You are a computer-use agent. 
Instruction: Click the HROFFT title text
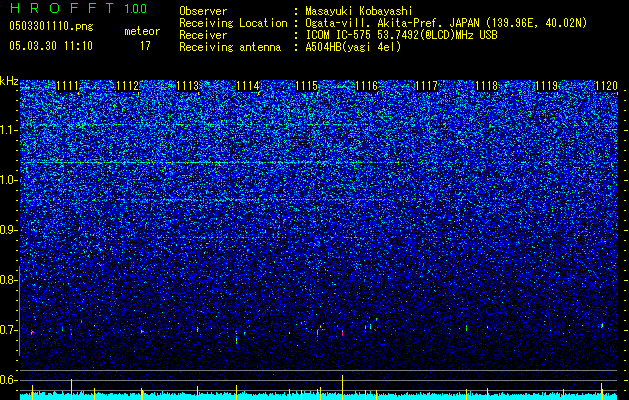tap(62, 8)
